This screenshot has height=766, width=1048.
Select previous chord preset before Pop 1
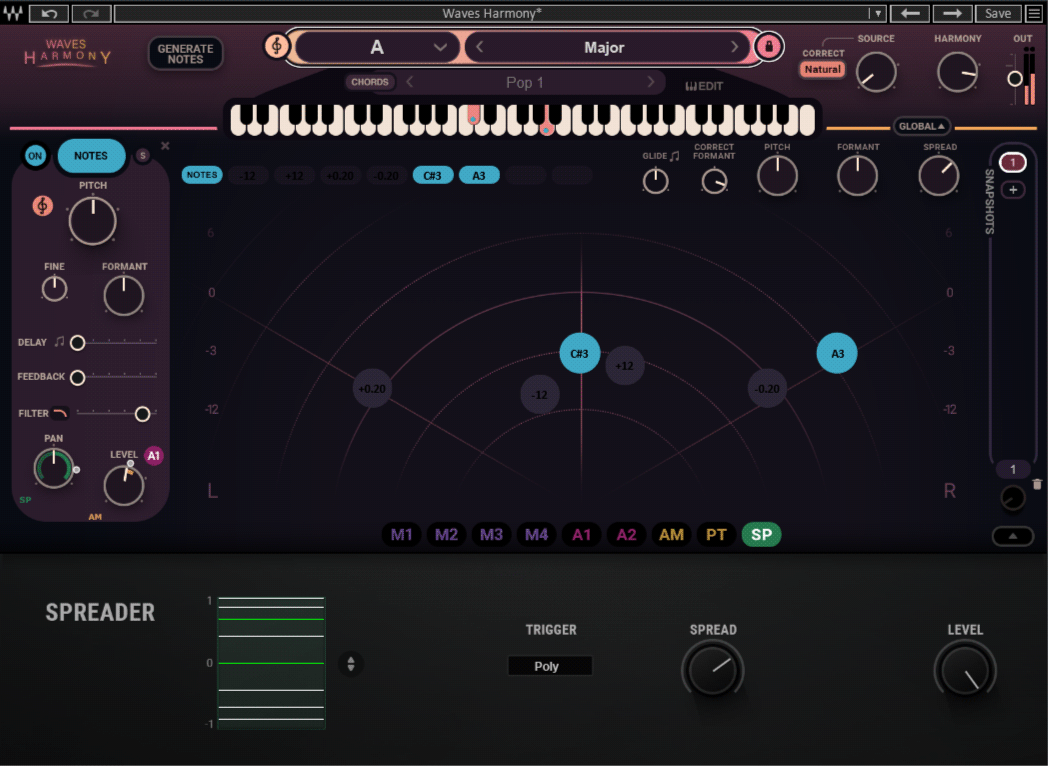tap(410, 82)
